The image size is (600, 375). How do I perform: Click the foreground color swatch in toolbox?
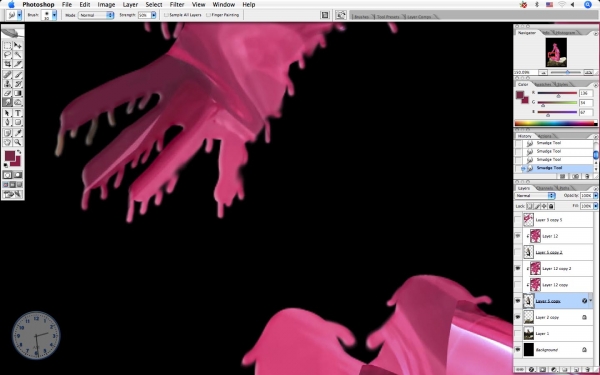coord(10,156)
